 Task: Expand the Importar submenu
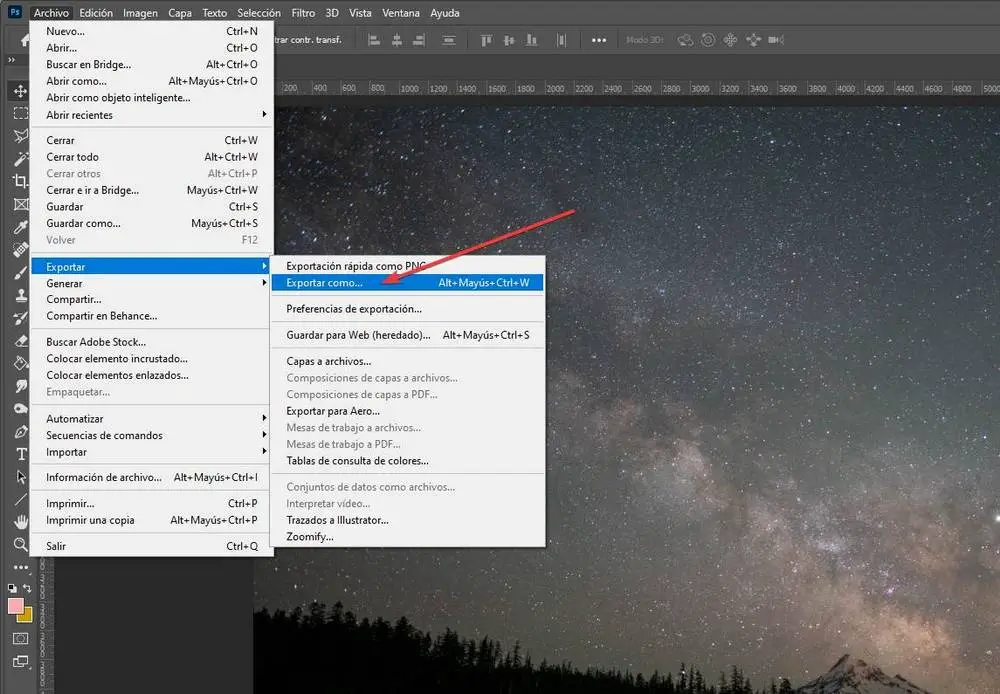pos(152,452)
